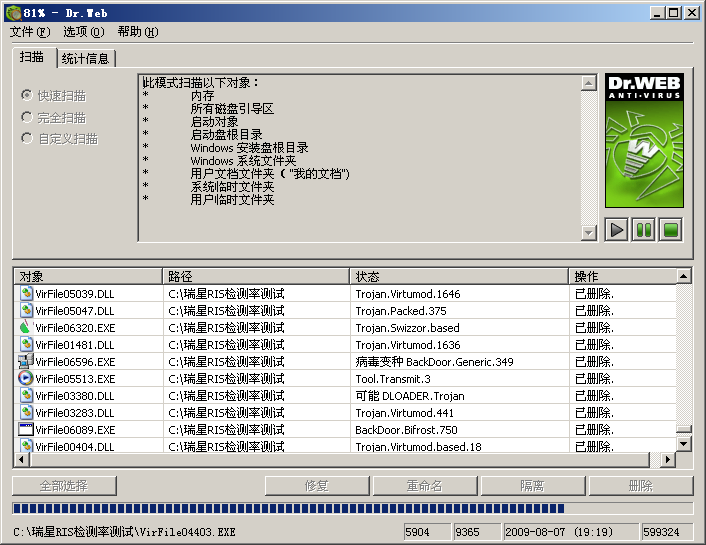706x545 pixels.
Task: Click window icon of VirFile06089.EXE
Action: pos(26,429)
